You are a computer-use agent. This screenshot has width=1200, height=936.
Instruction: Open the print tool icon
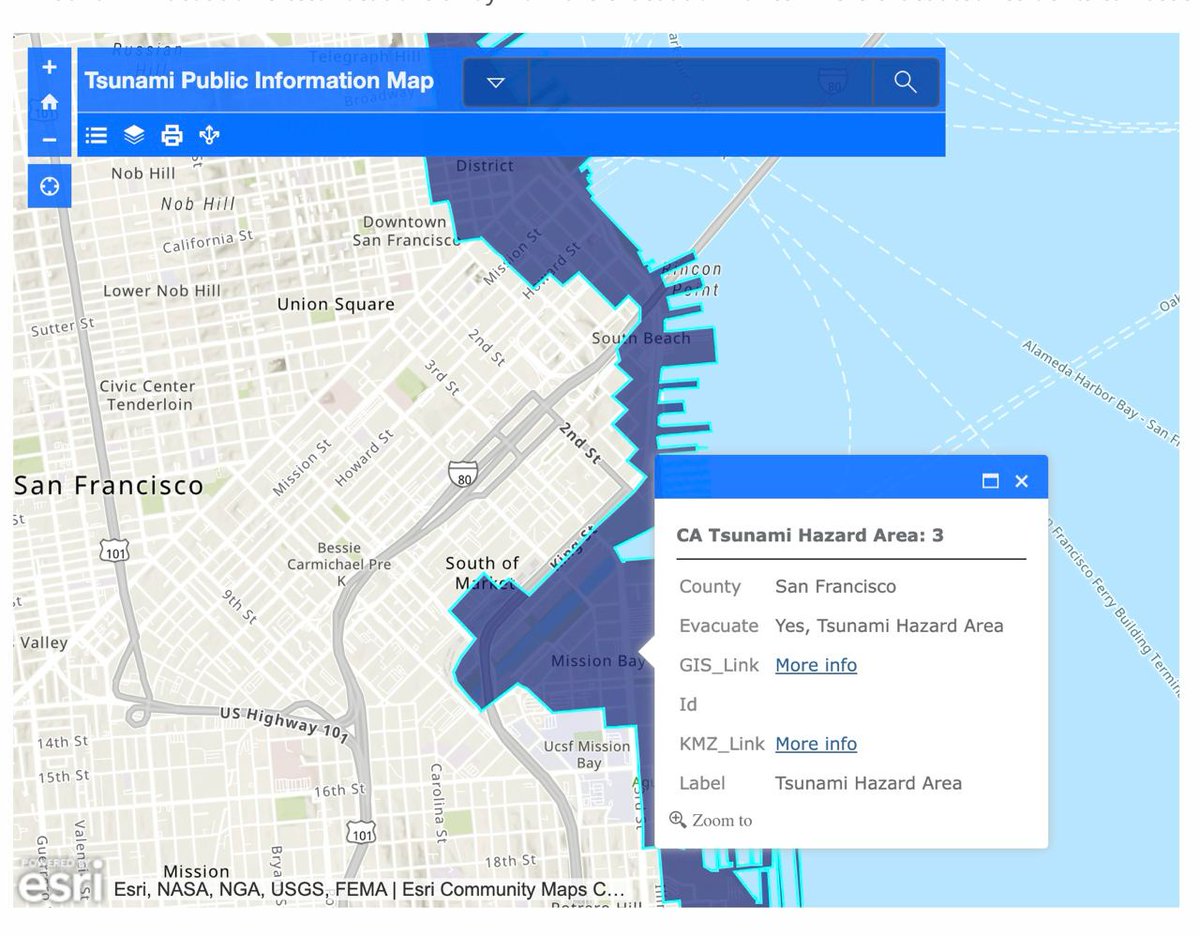point(172,135)
